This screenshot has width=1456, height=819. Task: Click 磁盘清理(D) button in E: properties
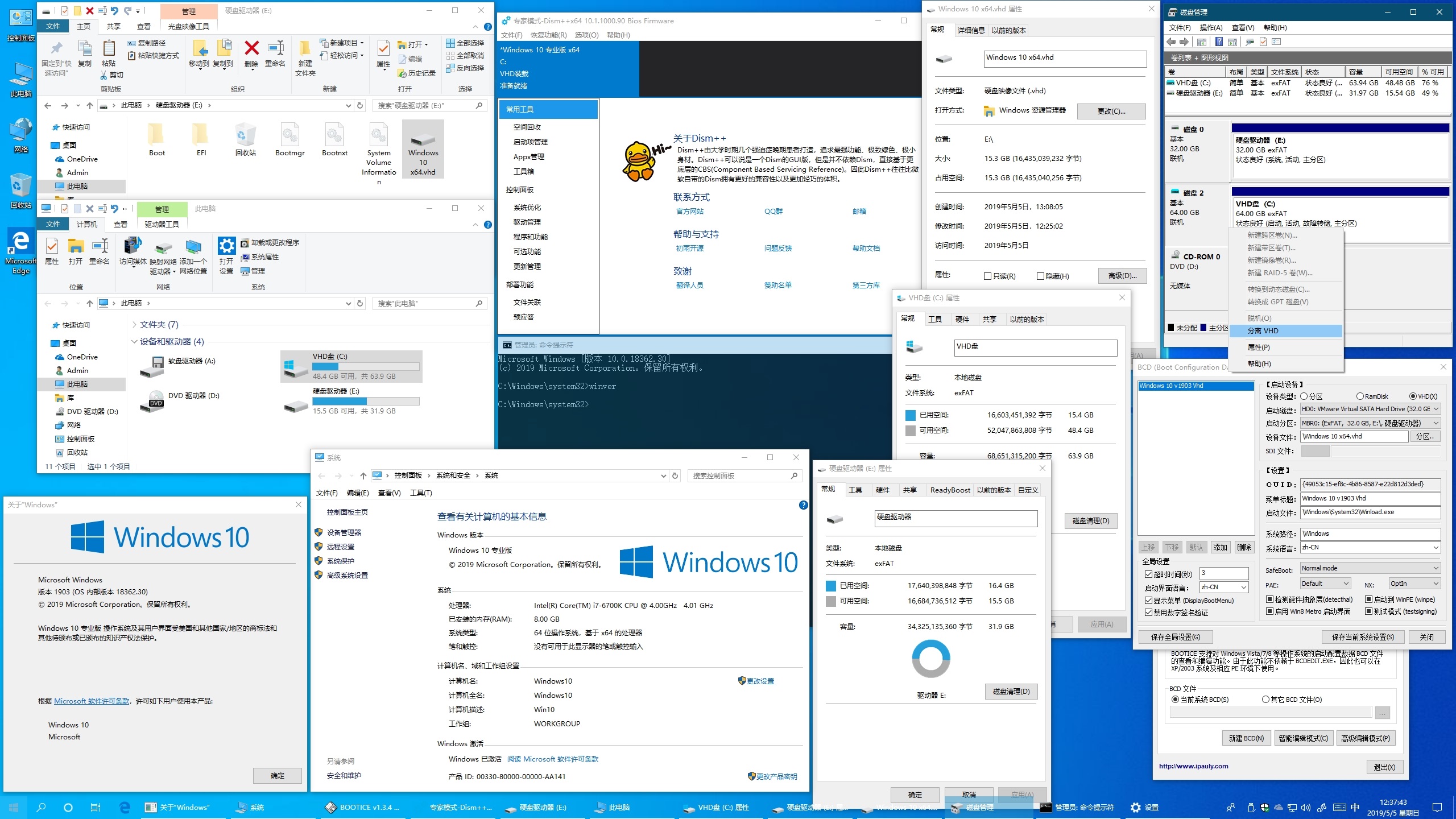coord(1011,692)
